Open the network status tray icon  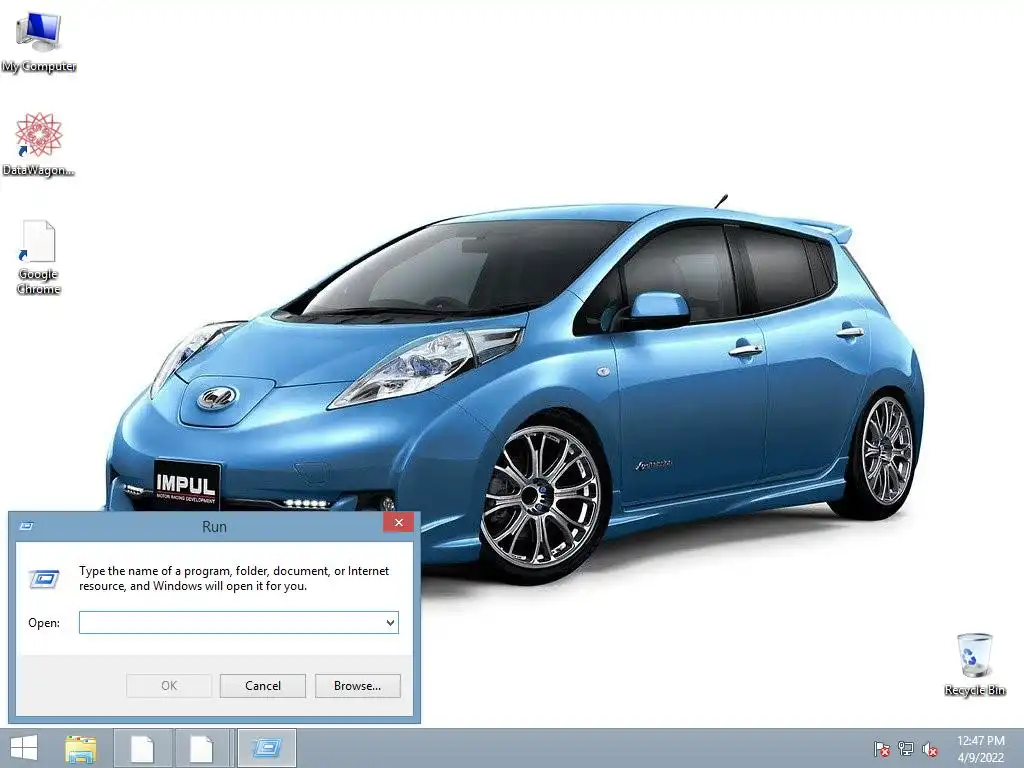pos(906,749)
